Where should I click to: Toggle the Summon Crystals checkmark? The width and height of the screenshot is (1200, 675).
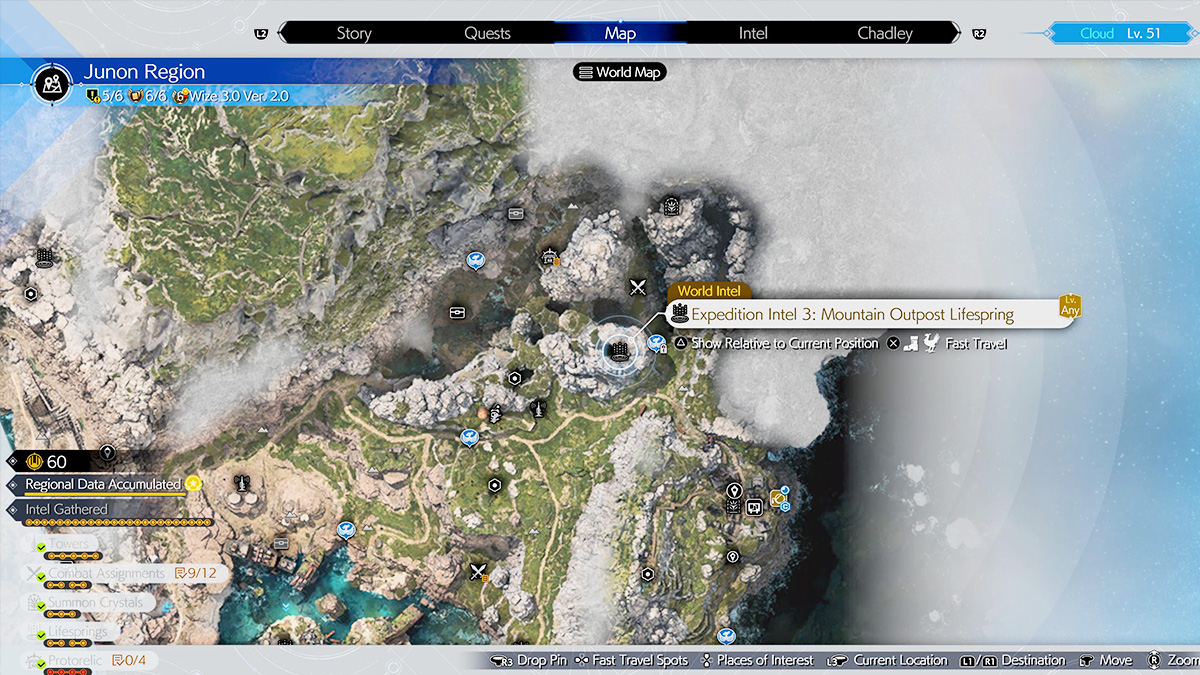pos(41,604)
